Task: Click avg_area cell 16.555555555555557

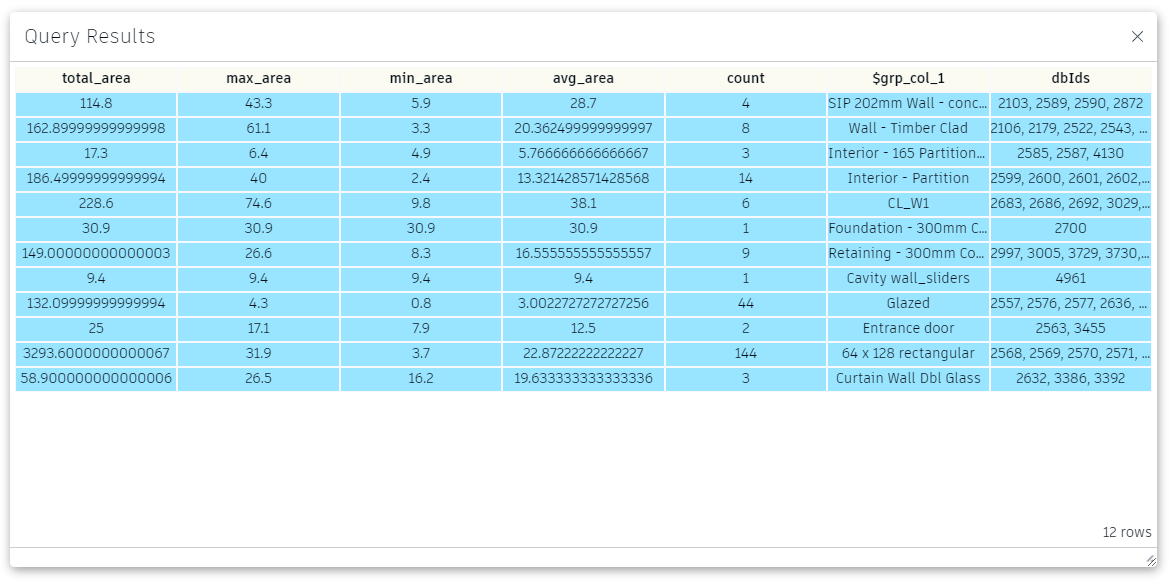Action: coord(583,253)
